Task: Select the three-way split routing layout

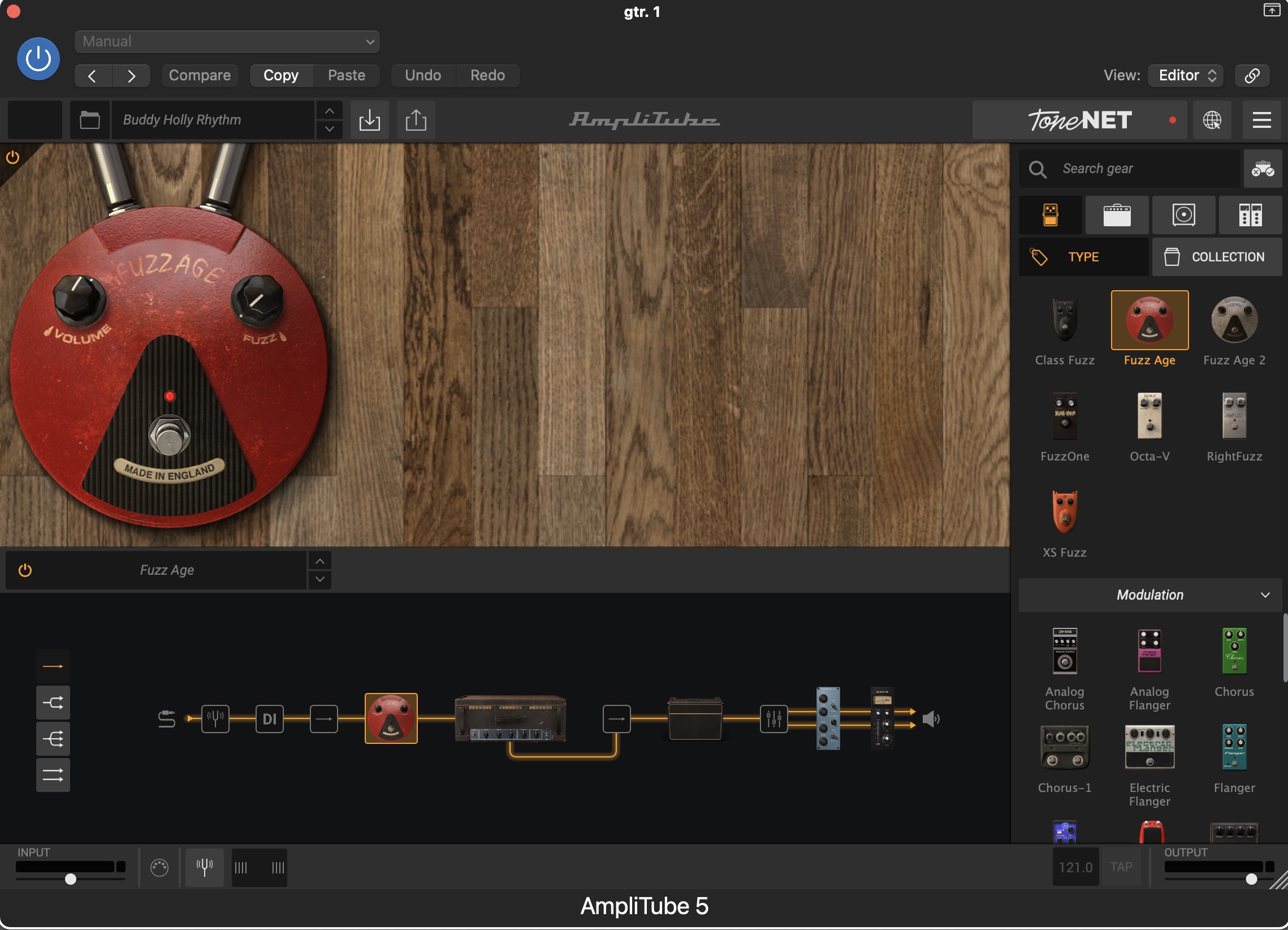Action: coord(53,739)
